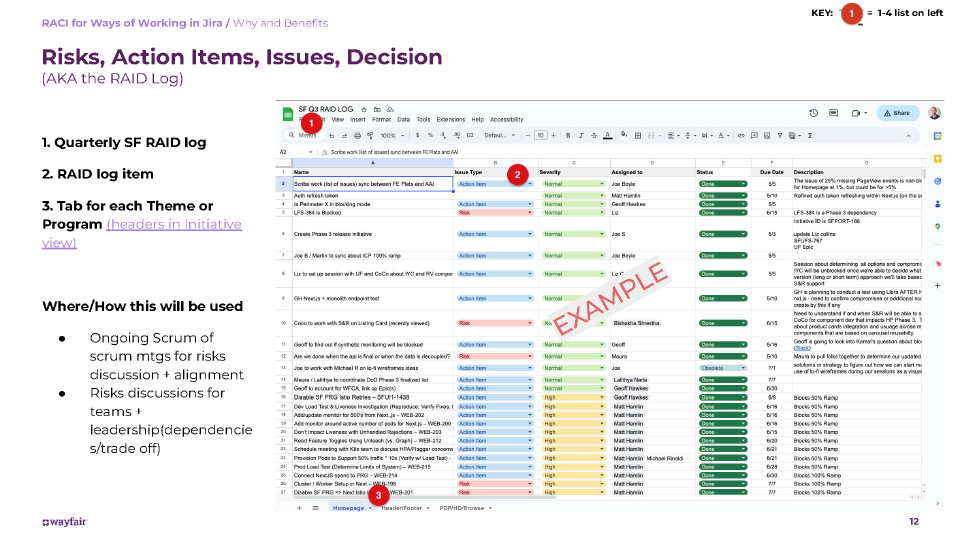
Task: Open the cell fill color picker
Action: [x=624, y=135]
